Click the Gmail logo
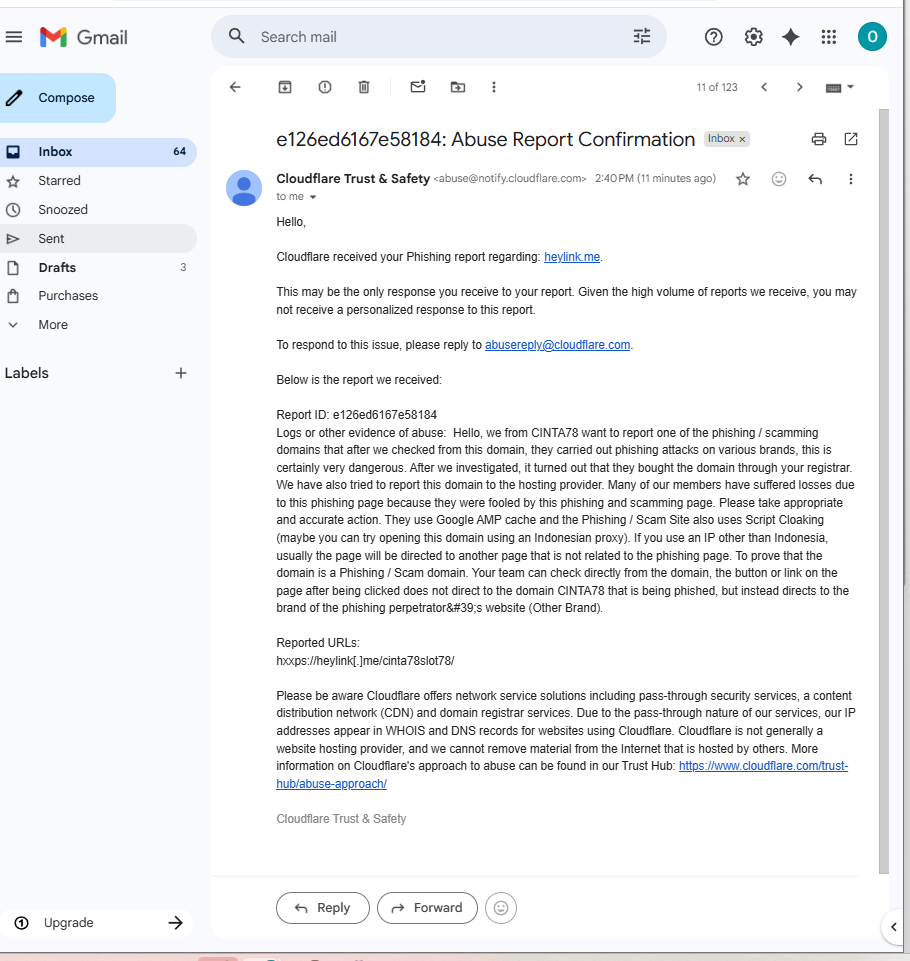Viewport: 910px width, 961px height. click(84, 37)
